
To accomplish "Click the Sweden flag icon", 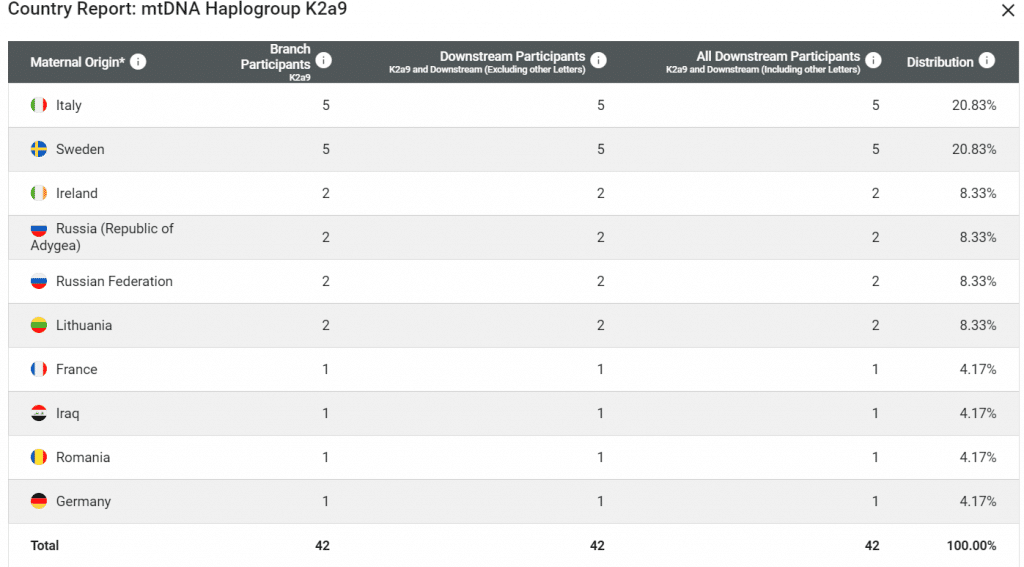I will [39, 149].
